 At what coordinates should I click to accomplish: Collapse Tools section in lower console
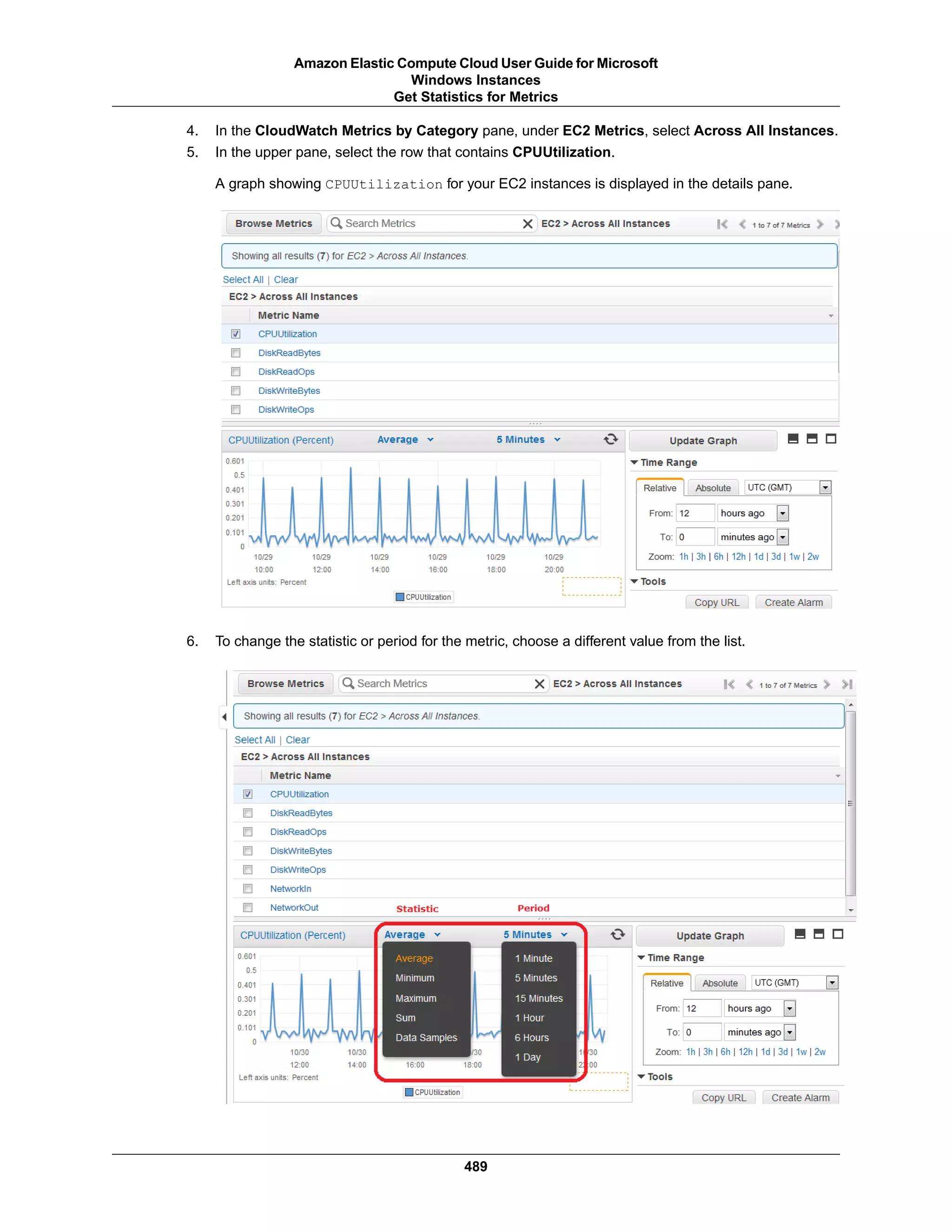point(641,1076)
